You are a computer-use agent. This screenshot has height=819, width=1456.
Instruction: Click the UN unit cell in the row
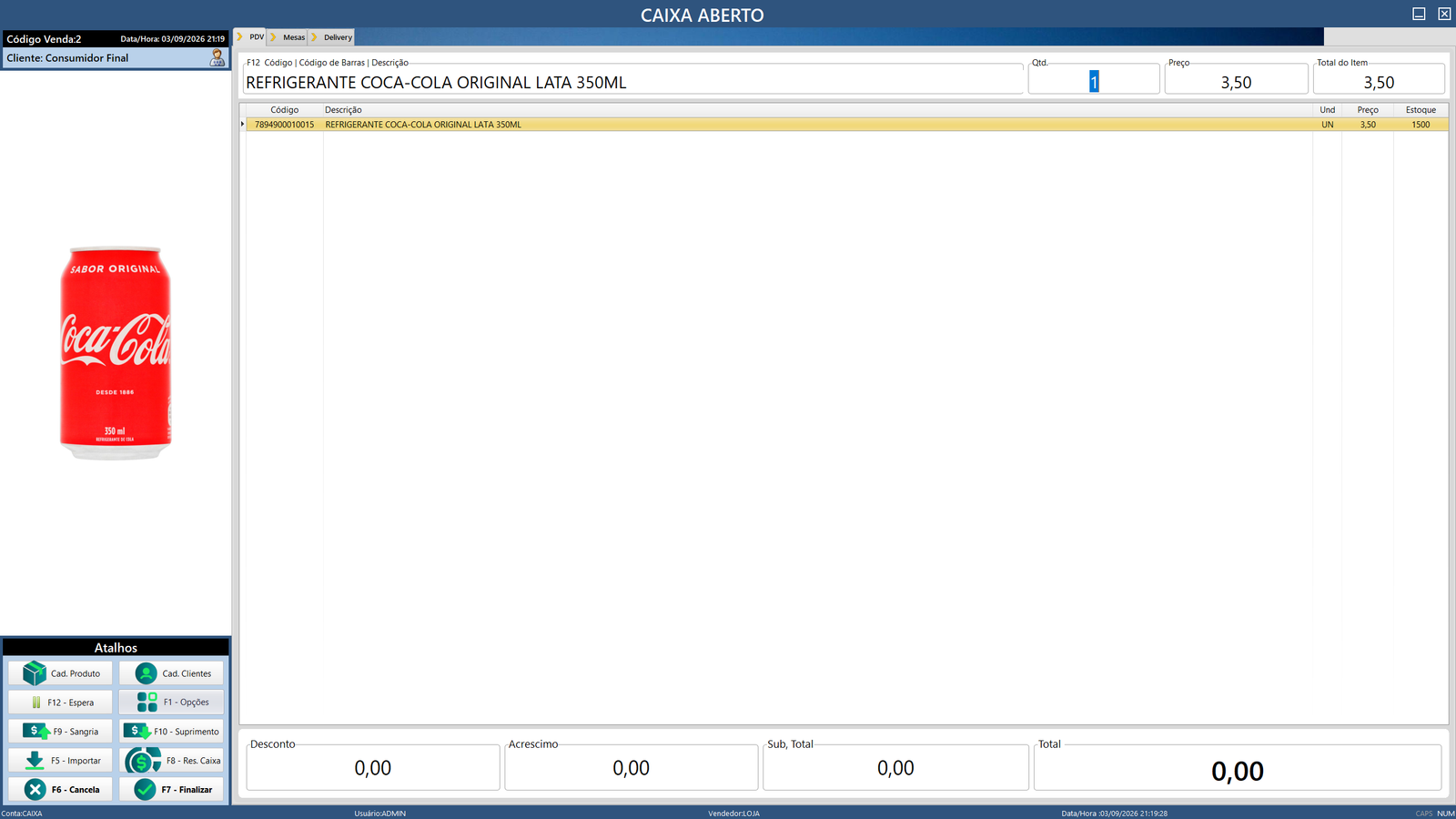(x=1328, y=125)
